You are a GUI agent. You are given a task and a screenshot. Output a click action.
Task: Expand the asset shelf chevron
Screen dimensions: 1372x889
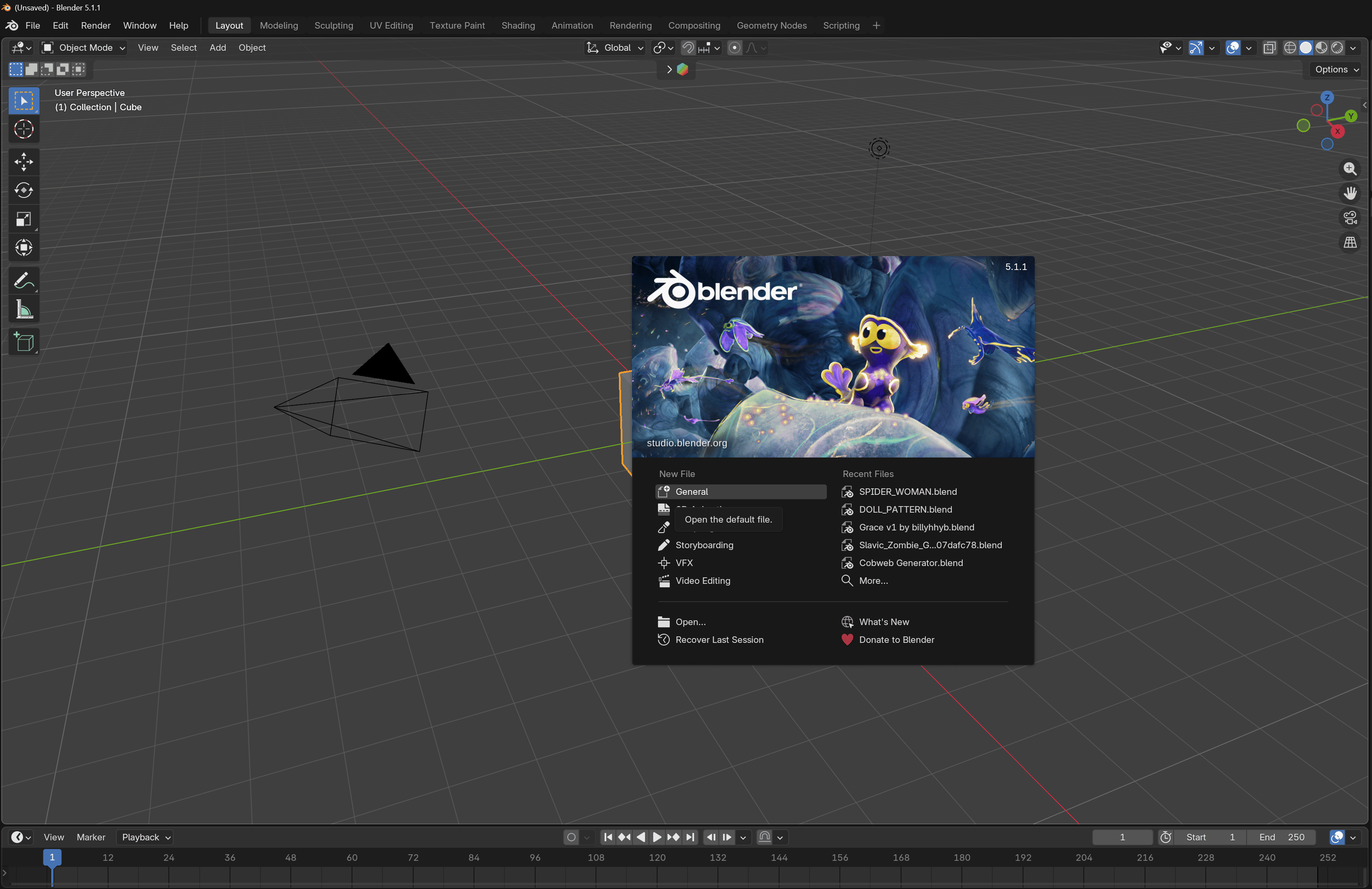(x=669, y=69)
